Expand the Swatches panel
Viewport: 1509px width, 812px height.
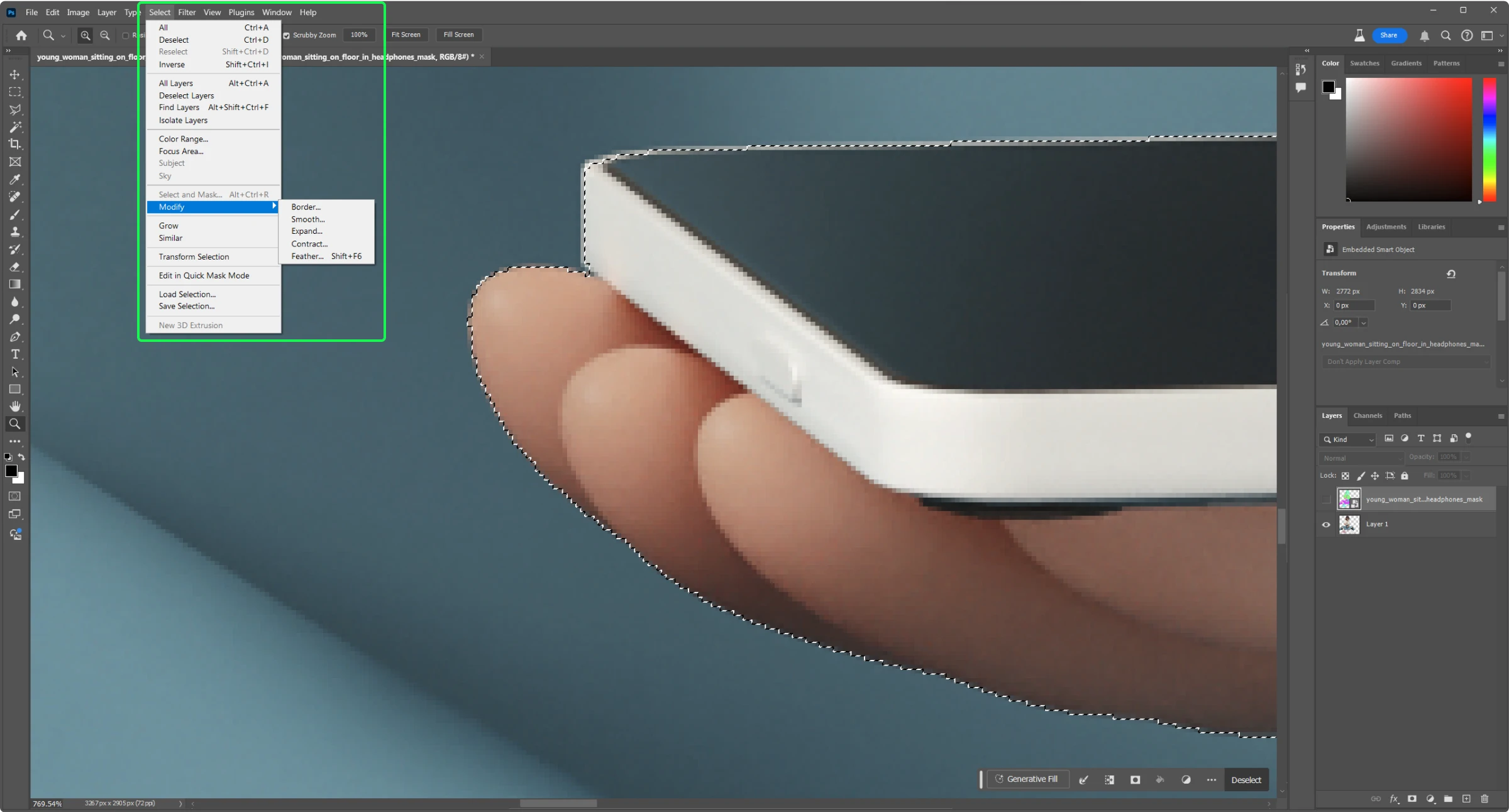click(1364, 63)
